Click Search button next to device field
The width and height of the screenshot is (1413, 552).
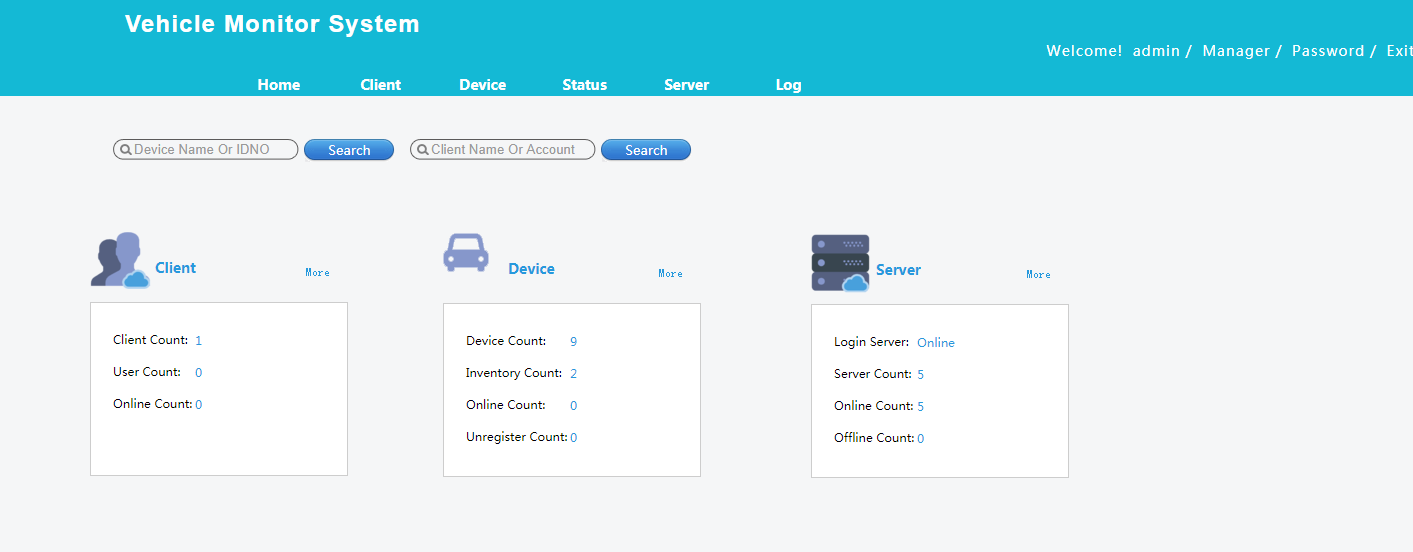click(349, 150)
